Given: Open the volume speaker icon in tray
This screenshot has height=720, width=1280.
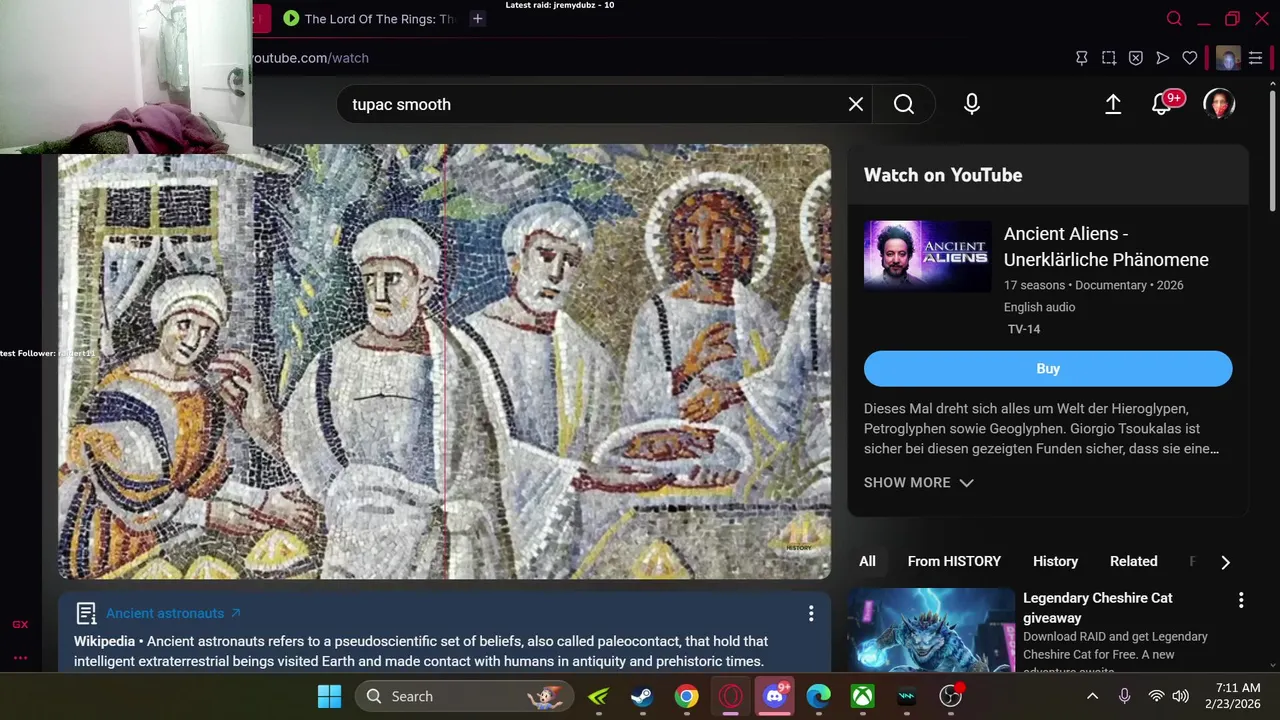Looking at the screenshot, I should (x=1181, y=696).
